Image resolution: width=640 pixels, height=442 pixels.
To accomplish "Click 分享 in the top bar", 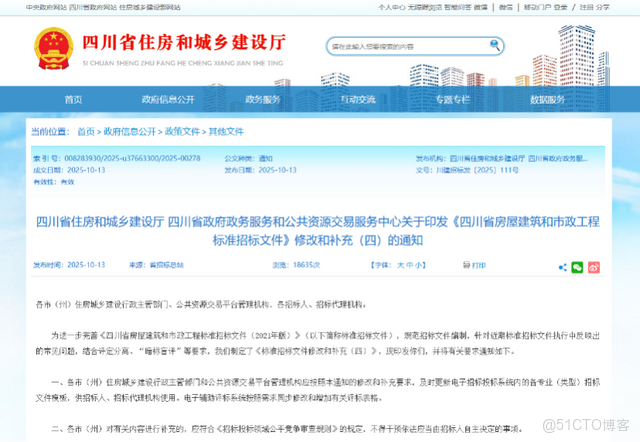I will (x=602, y=7).
